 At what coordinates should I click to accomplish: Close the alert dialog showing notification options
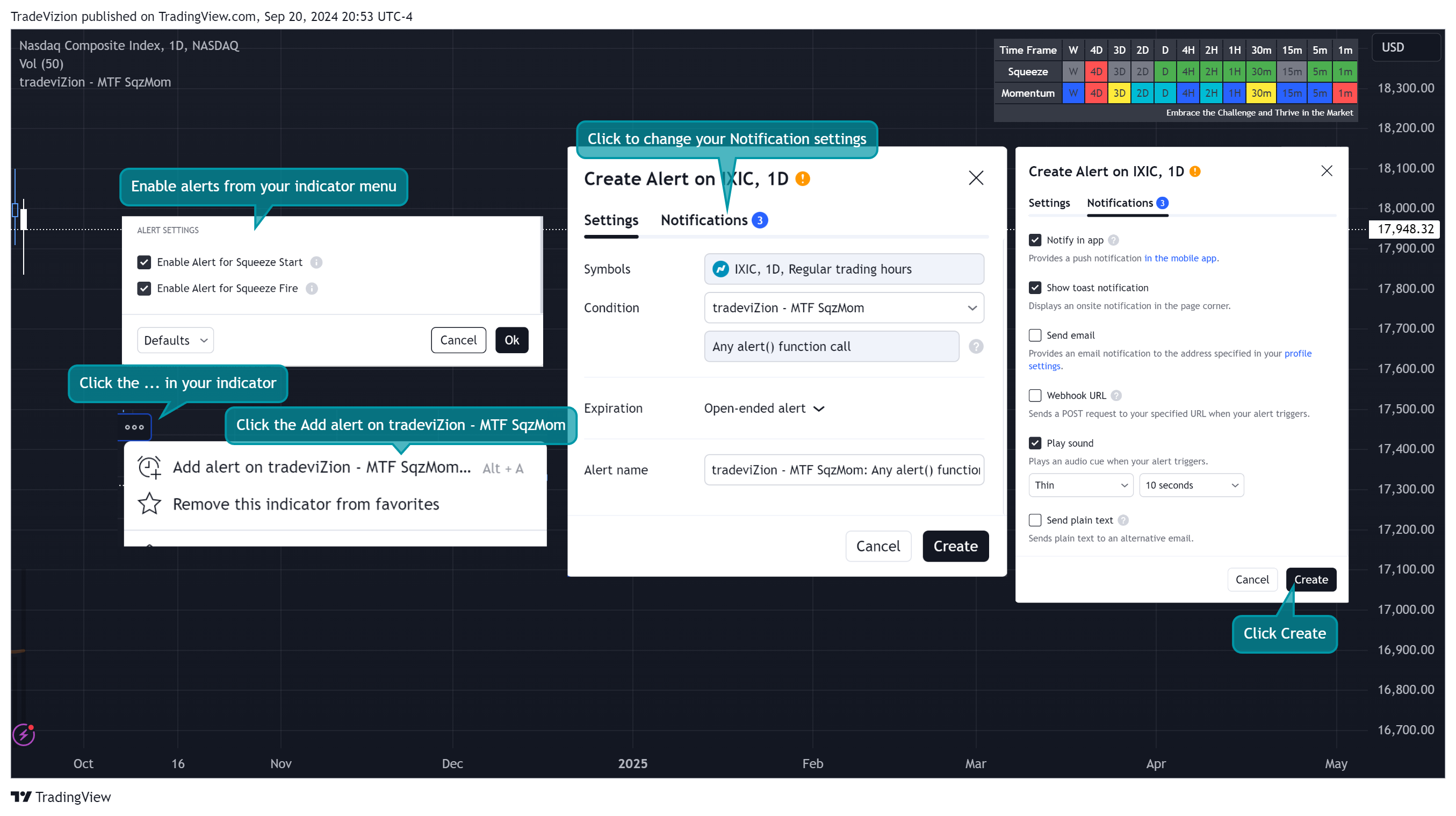1327,171
